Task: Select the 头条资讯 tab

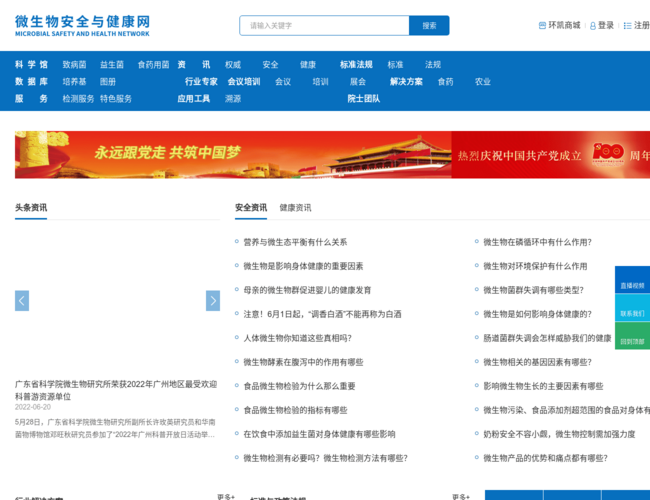Action: 31,208
